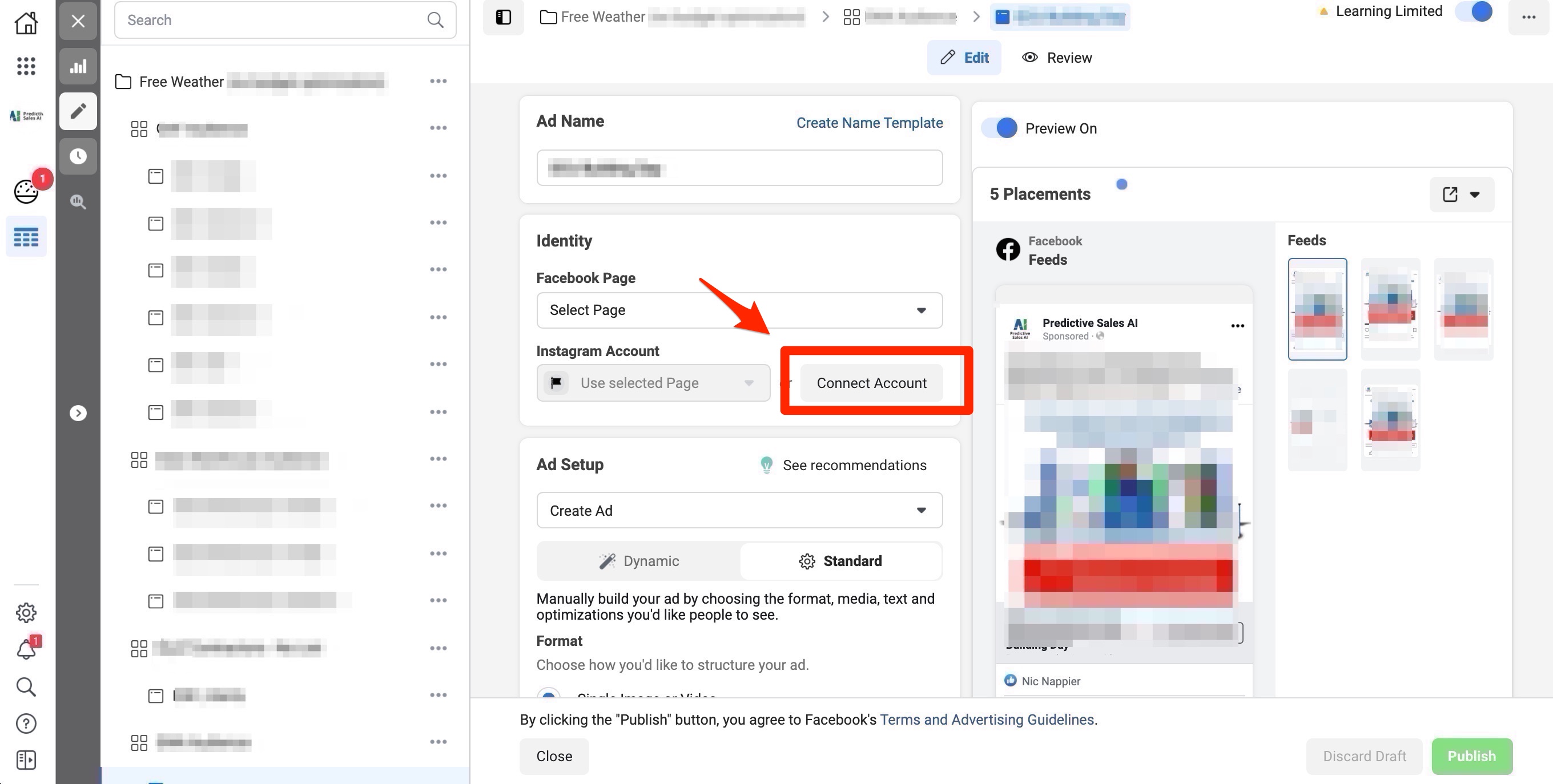Open the Create Name Template link
Viewport: 1553px width, 784px height.
(870, 123)
